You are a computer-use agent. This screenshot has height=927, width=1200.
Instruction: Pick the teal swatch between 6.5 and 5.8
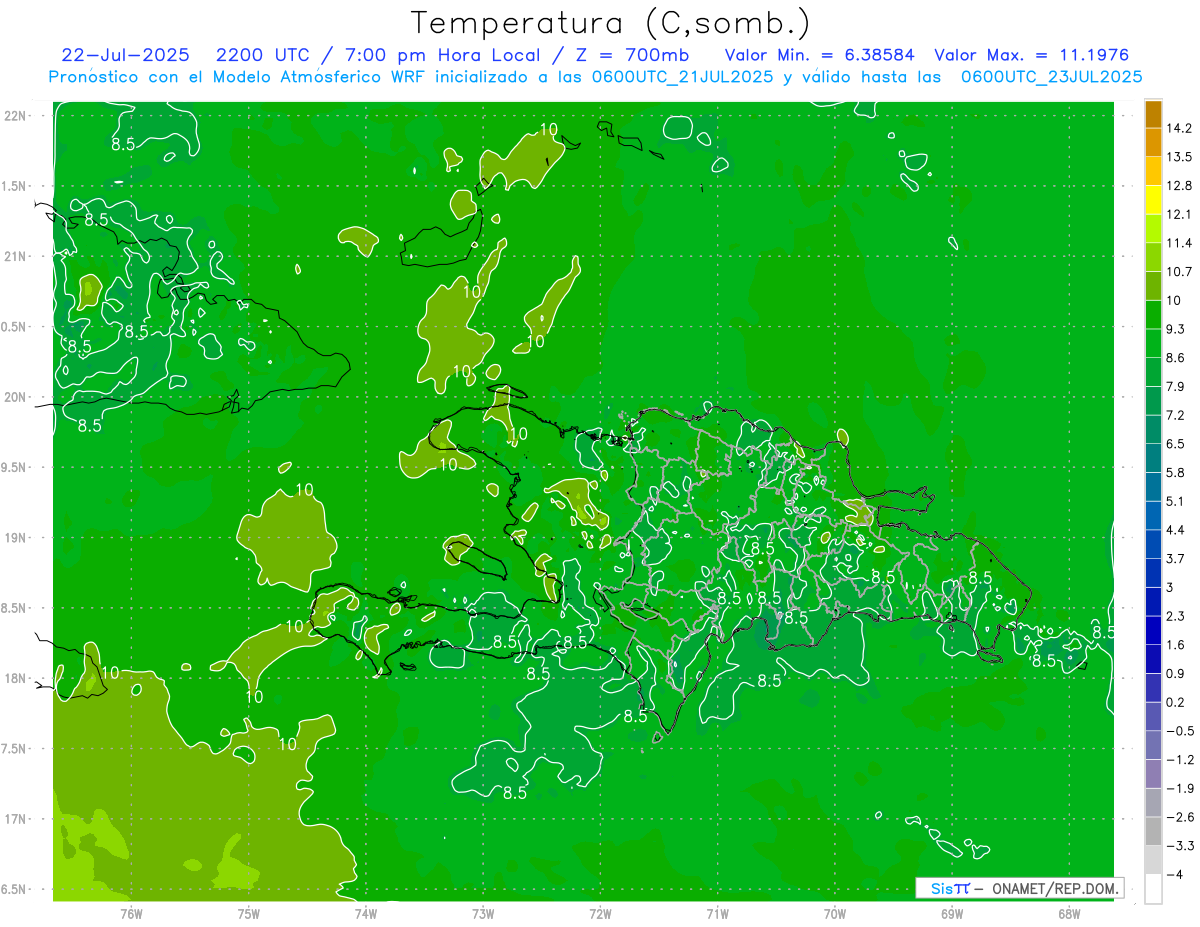click(x=1153, y=458)
